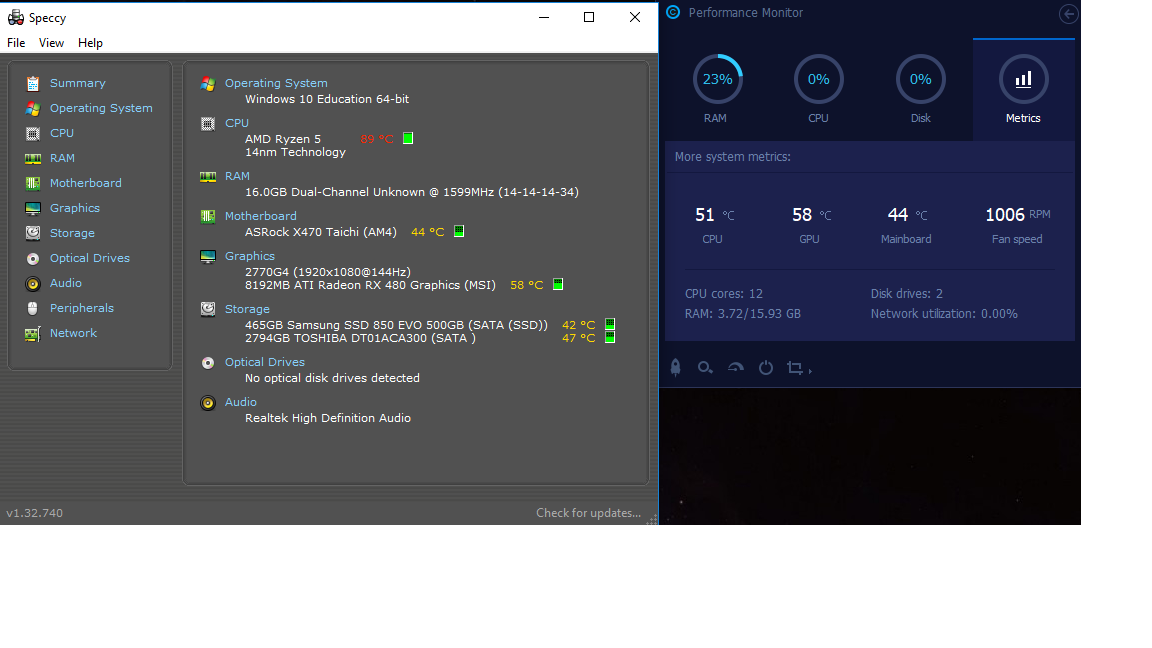Click the RAM 23% gauge in Performance Monitor
Image resolution: width=1152 pixels, height=648 pixels.
point(717,79)
